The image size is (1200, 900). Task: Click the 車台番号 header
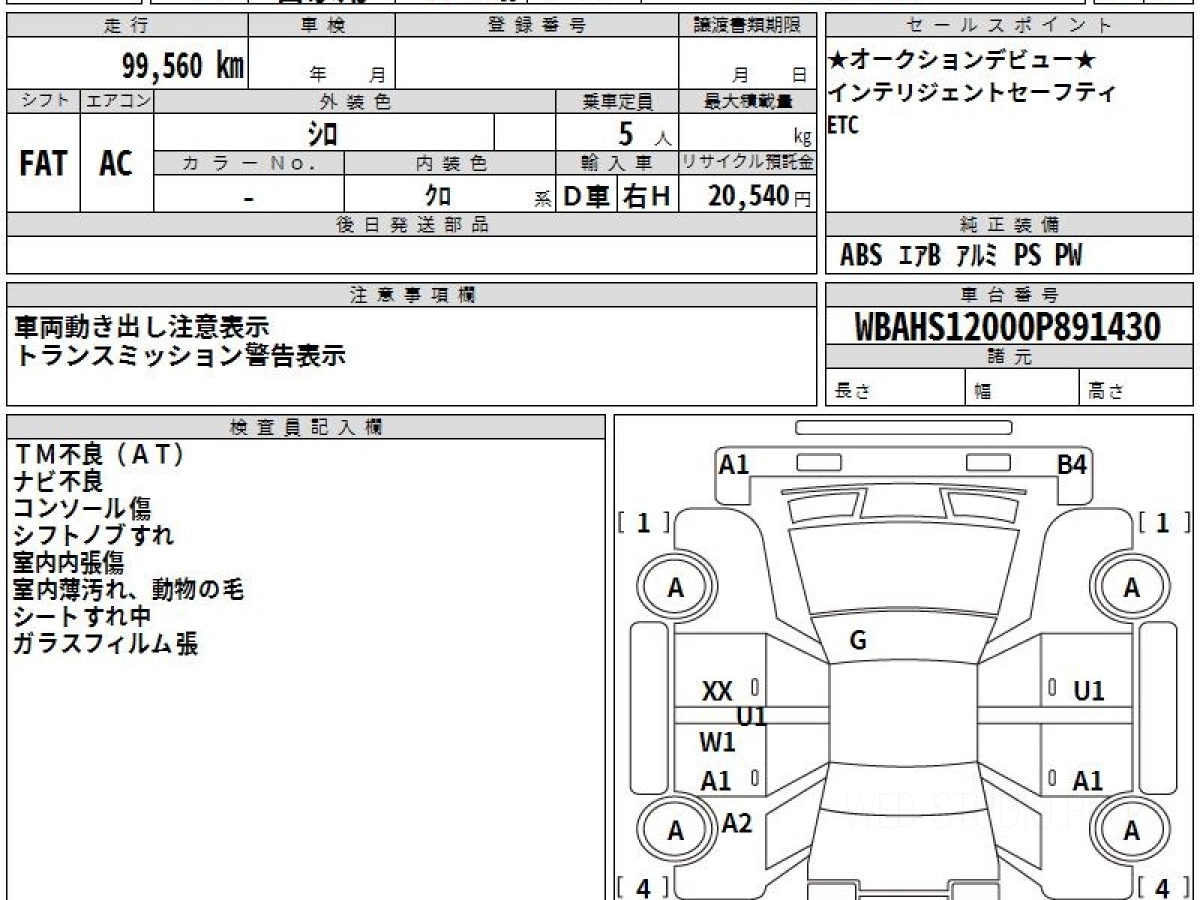pos(1010,295)
